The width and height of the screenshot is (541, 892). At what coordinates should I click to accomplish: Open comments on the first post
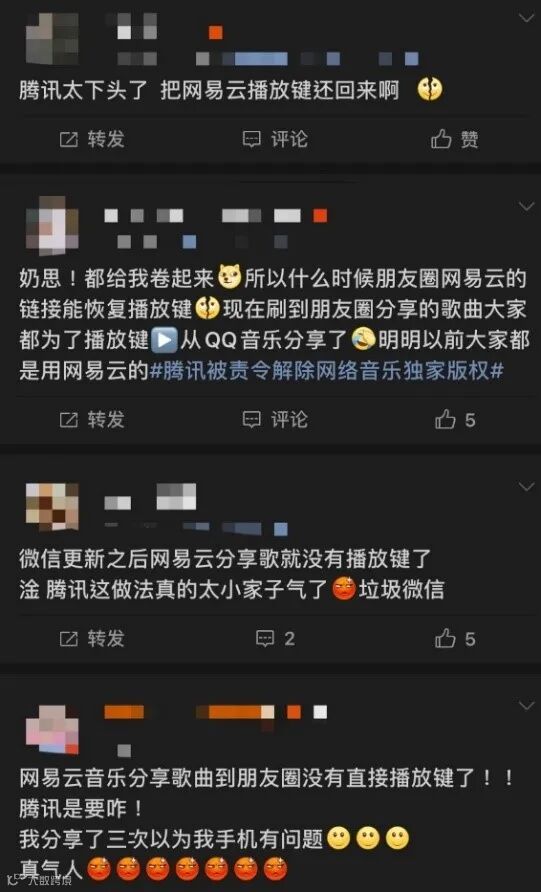tap(275, 139)
